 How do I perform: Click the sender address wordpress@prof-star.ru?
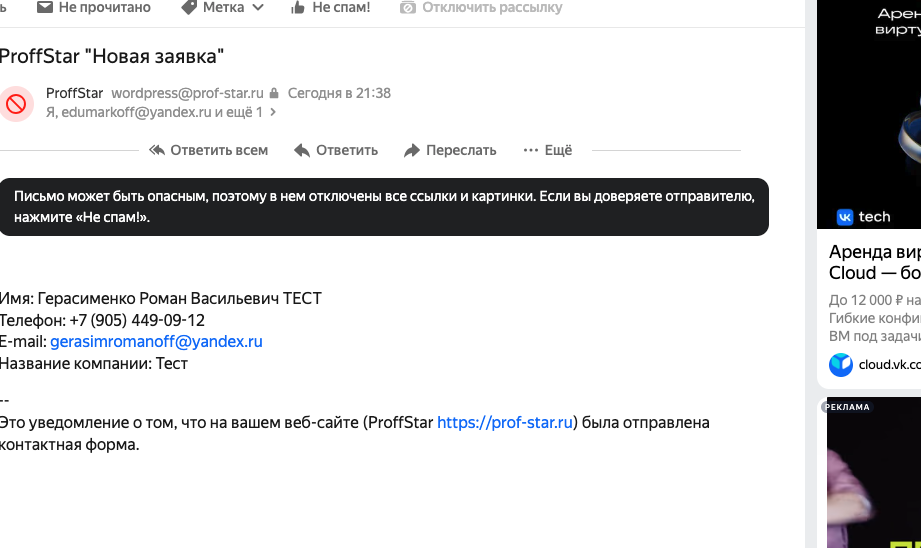click(x=187, y=94)
